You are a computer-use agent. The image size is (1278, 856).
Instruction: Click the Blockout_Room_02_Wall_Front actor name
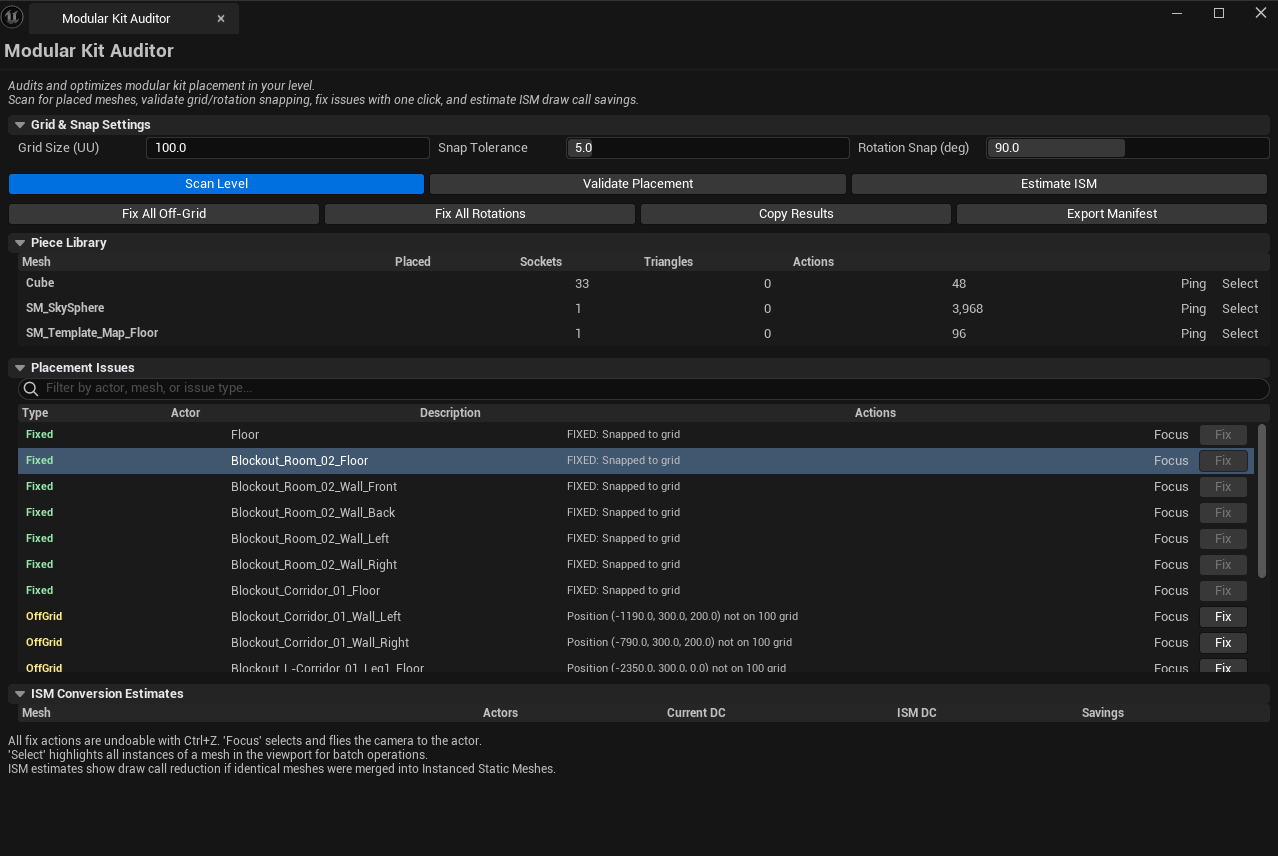[x=314, y=487]
